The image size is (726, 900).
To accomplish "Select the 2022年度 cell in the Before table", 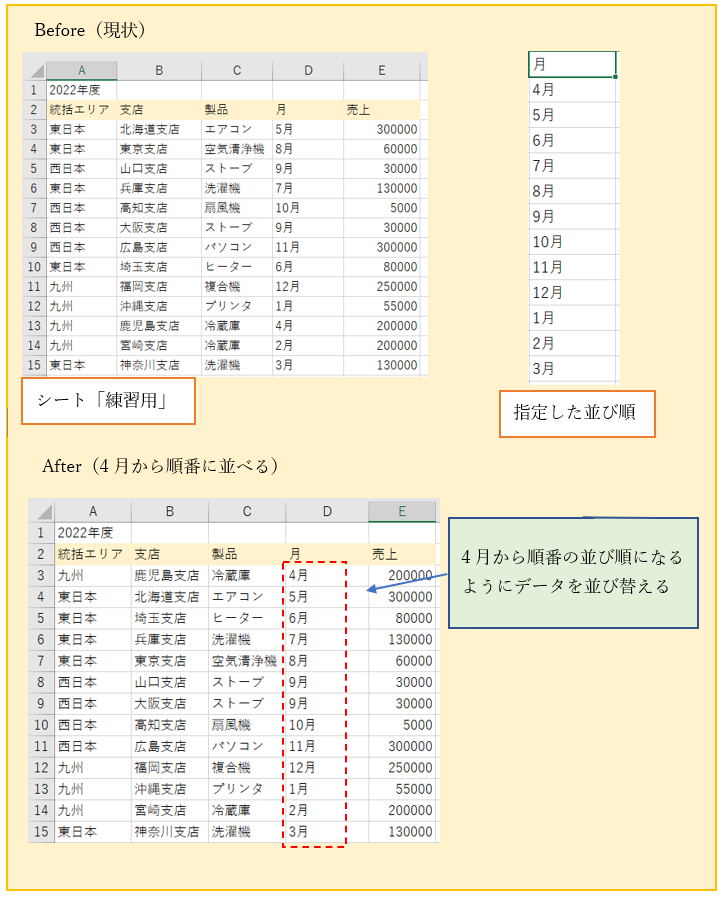I will point(81,90).
